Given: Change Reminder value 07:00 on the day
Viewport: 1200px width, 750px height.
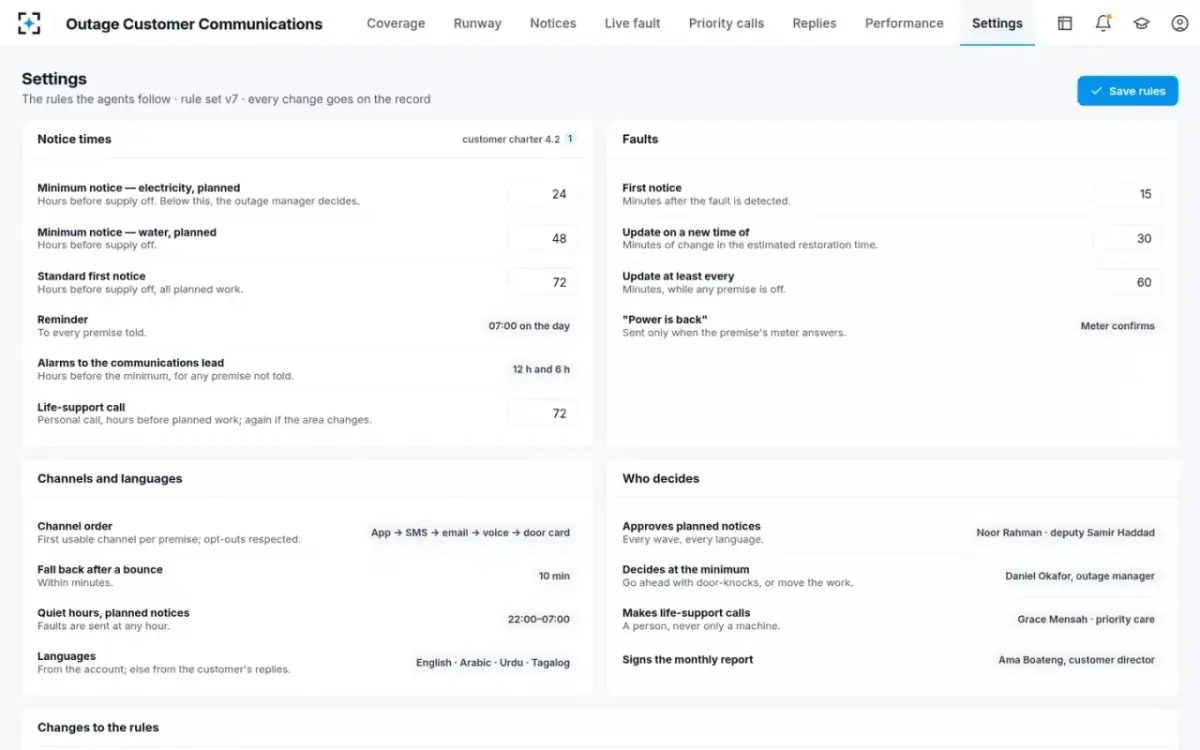Looking at the screenshot, I should pyautogui.click(x=529, y=326).
